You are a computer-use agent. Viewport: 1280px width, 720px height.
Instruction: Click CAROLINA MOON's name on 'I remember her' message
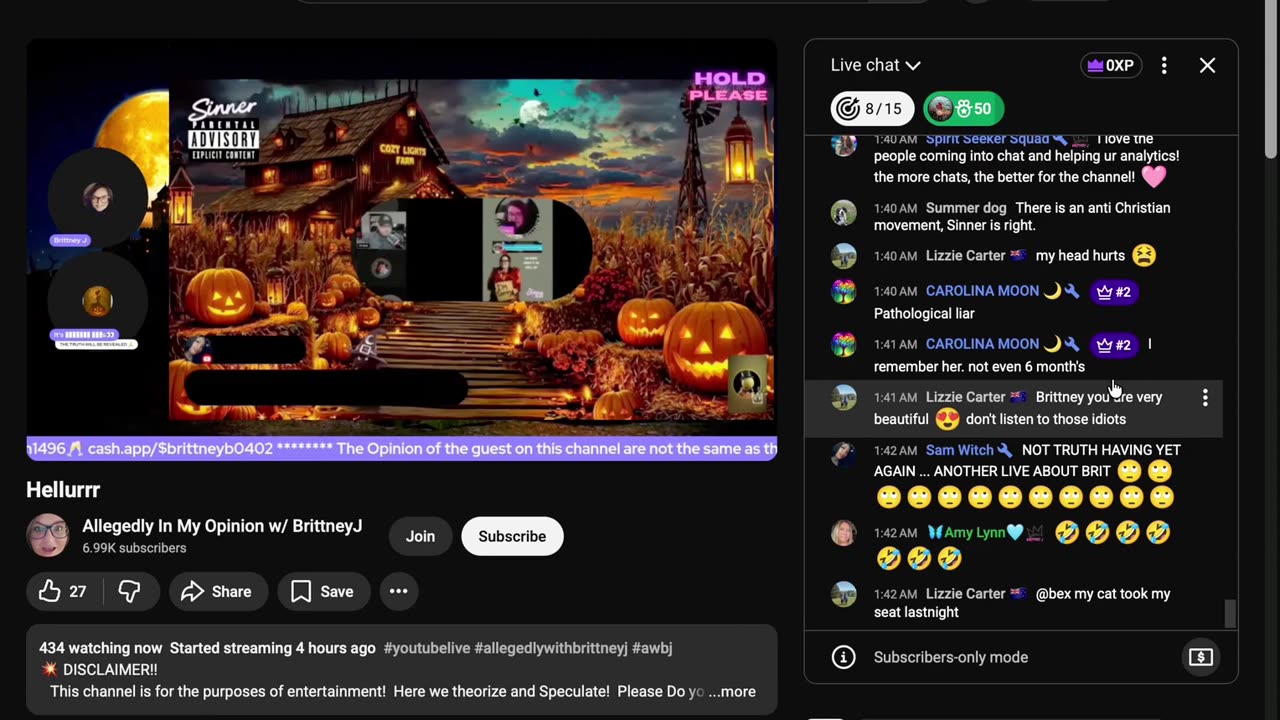tap(982, 344)
